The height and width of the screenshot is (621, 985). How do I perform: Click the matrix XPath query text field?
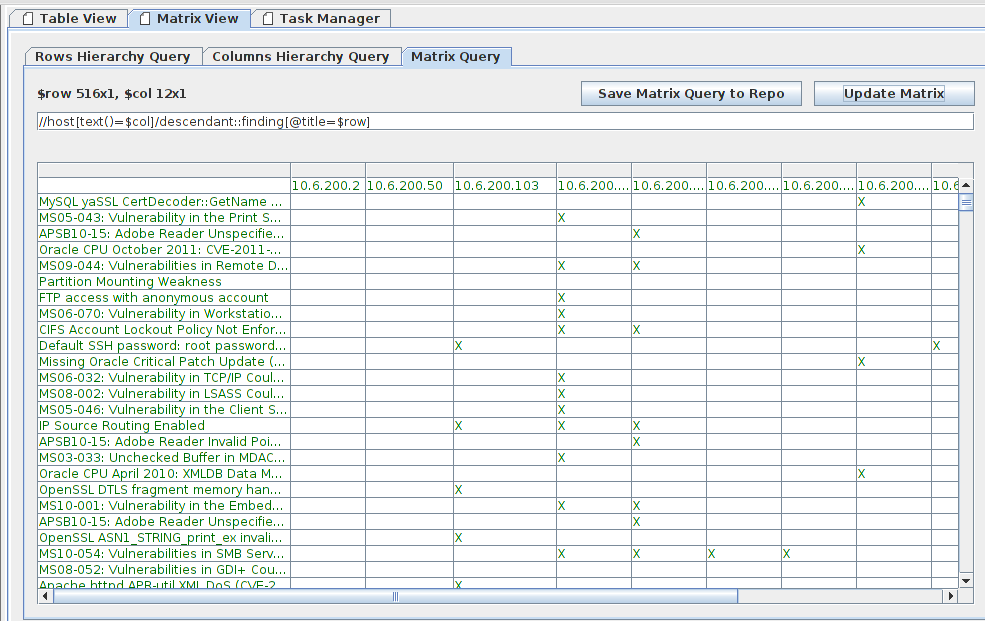[x=504, y=121]
